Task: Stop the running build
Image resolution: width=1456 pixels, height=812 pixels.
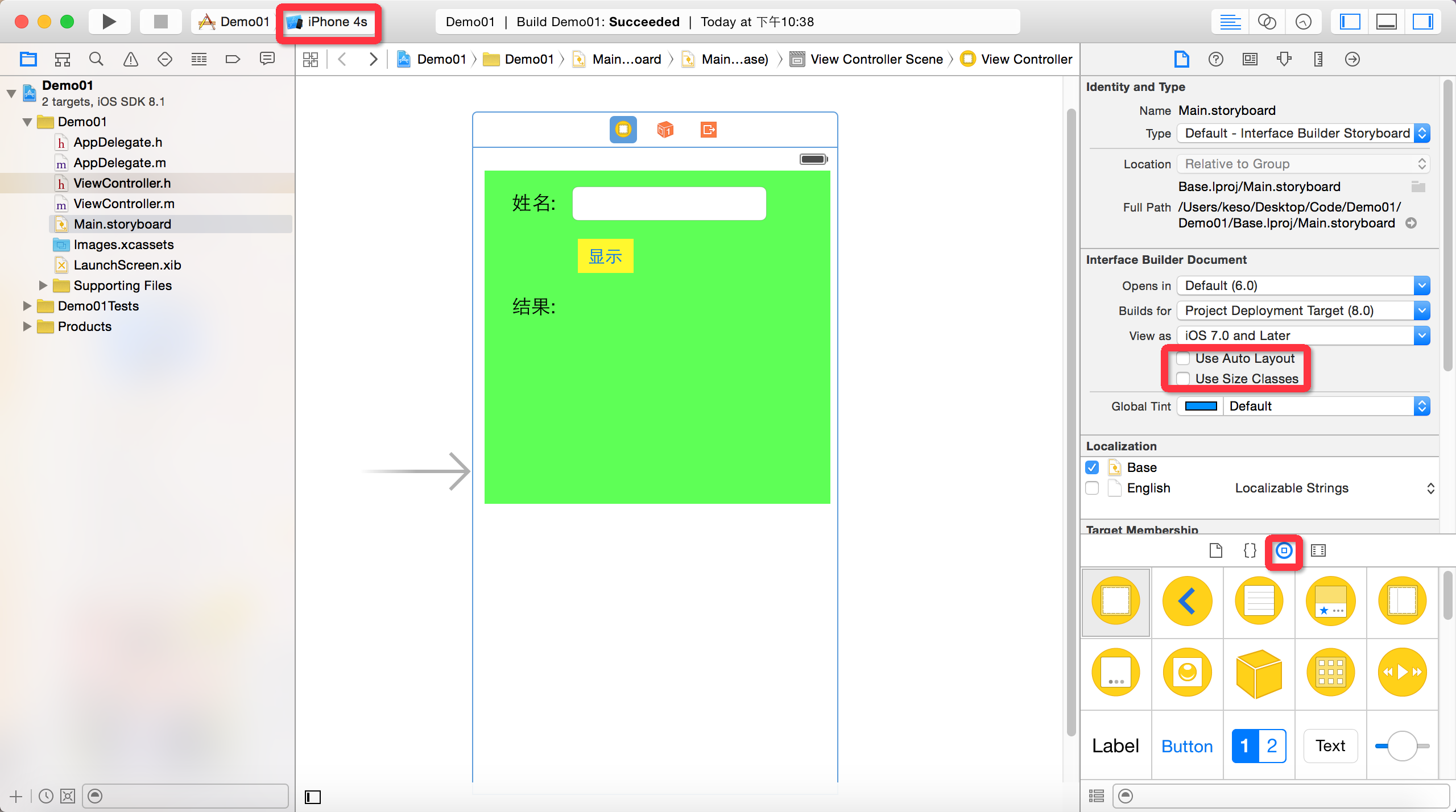Action: (x=161, y=22)
